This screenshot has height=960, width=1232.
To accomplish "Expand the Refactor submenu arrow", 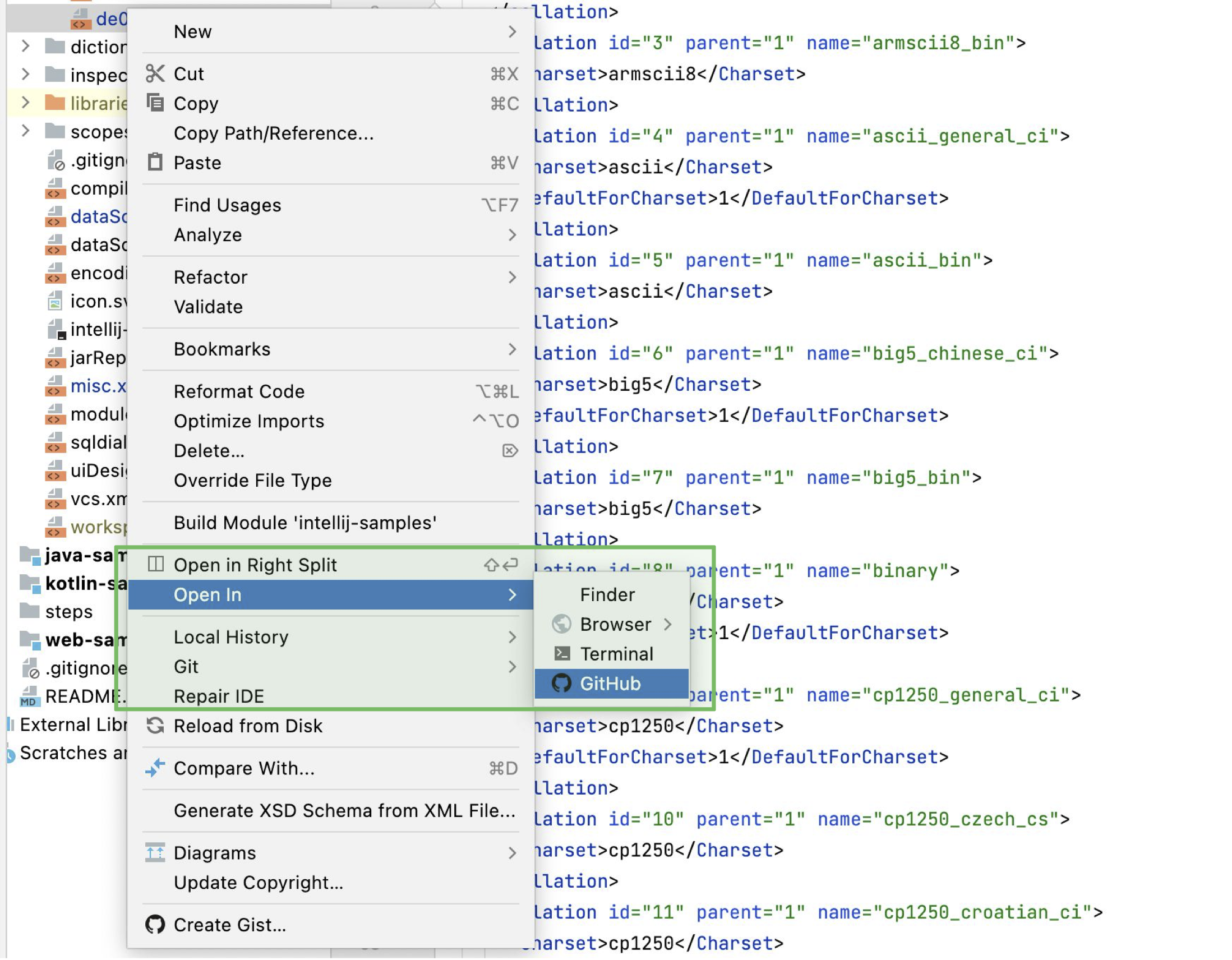I will pos(511,277).
